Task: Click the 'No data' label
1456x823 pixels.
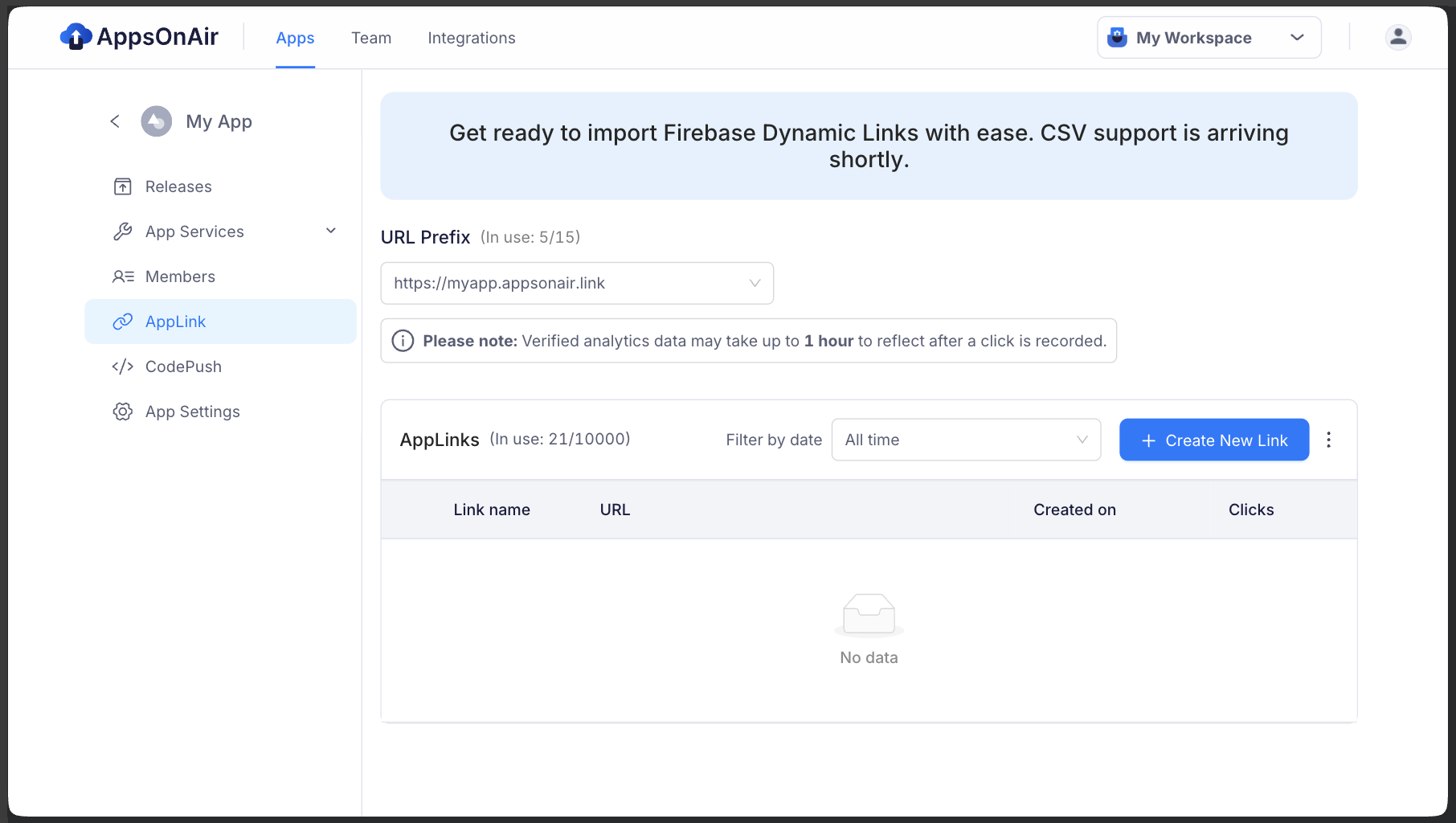Action: (869, 657)
